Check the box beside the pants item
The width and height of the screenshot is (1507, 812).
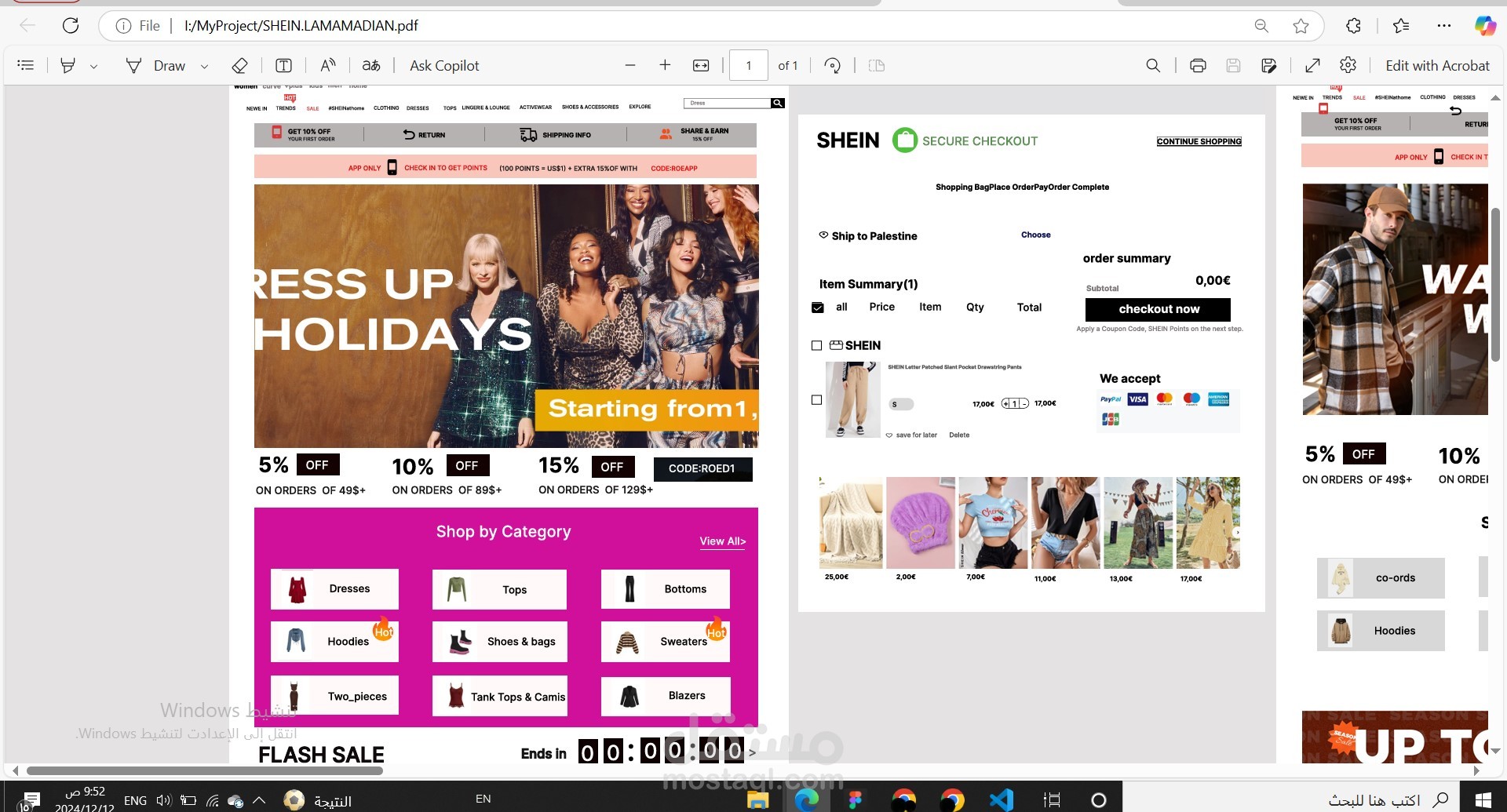click(x=816, y=400)
